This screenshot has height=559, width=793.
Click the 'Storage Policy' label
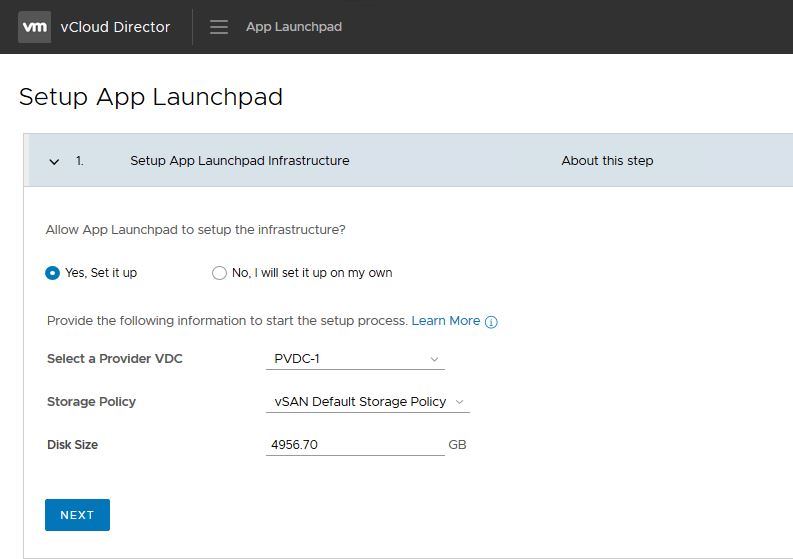tap(92, 402)
